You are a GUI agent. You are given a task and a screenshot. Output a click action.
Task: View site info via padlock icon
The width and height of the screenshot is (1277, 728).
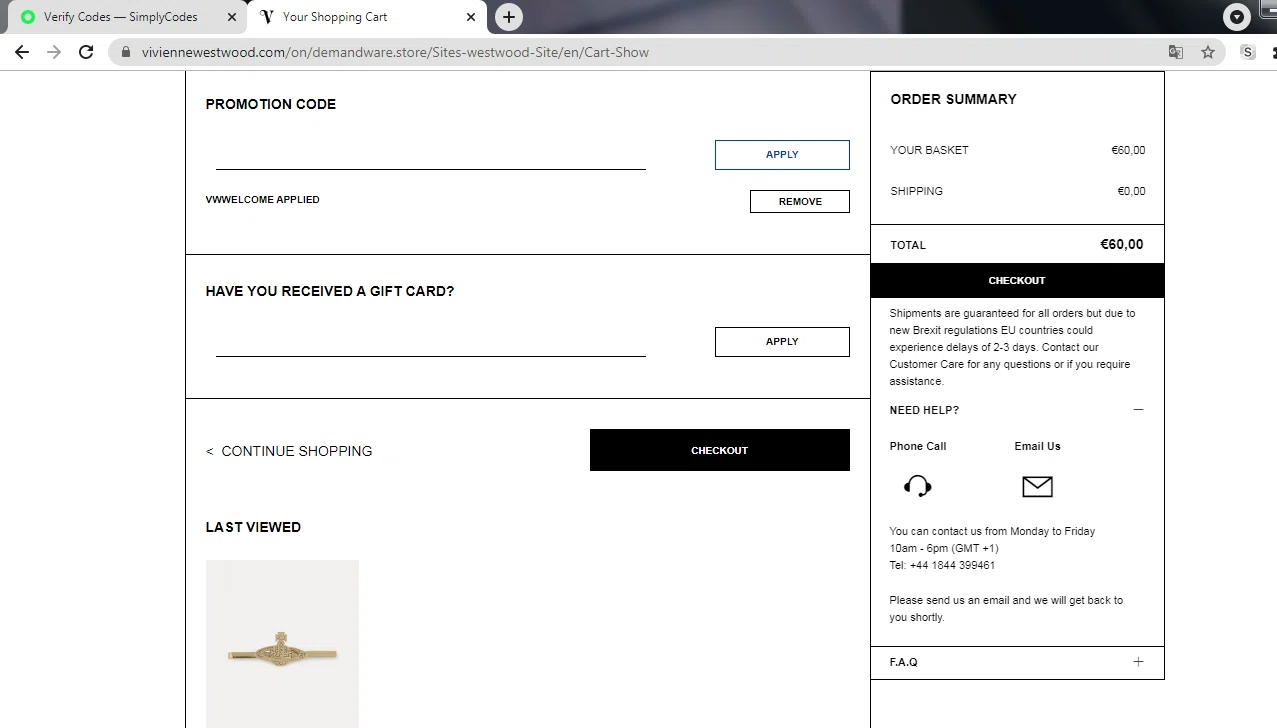tap(126, 52)
